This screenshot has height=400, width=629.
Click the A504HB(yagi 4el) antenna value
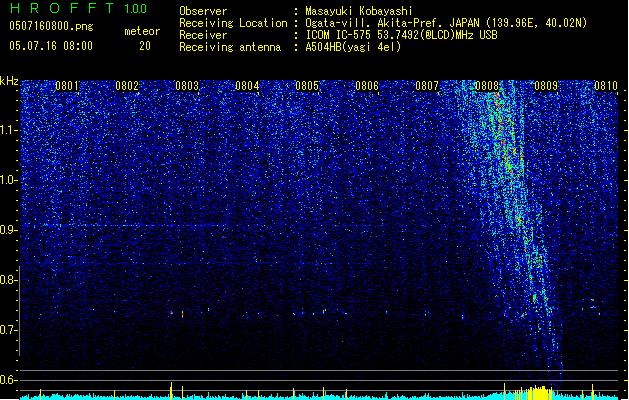click(x=353, y=47)
